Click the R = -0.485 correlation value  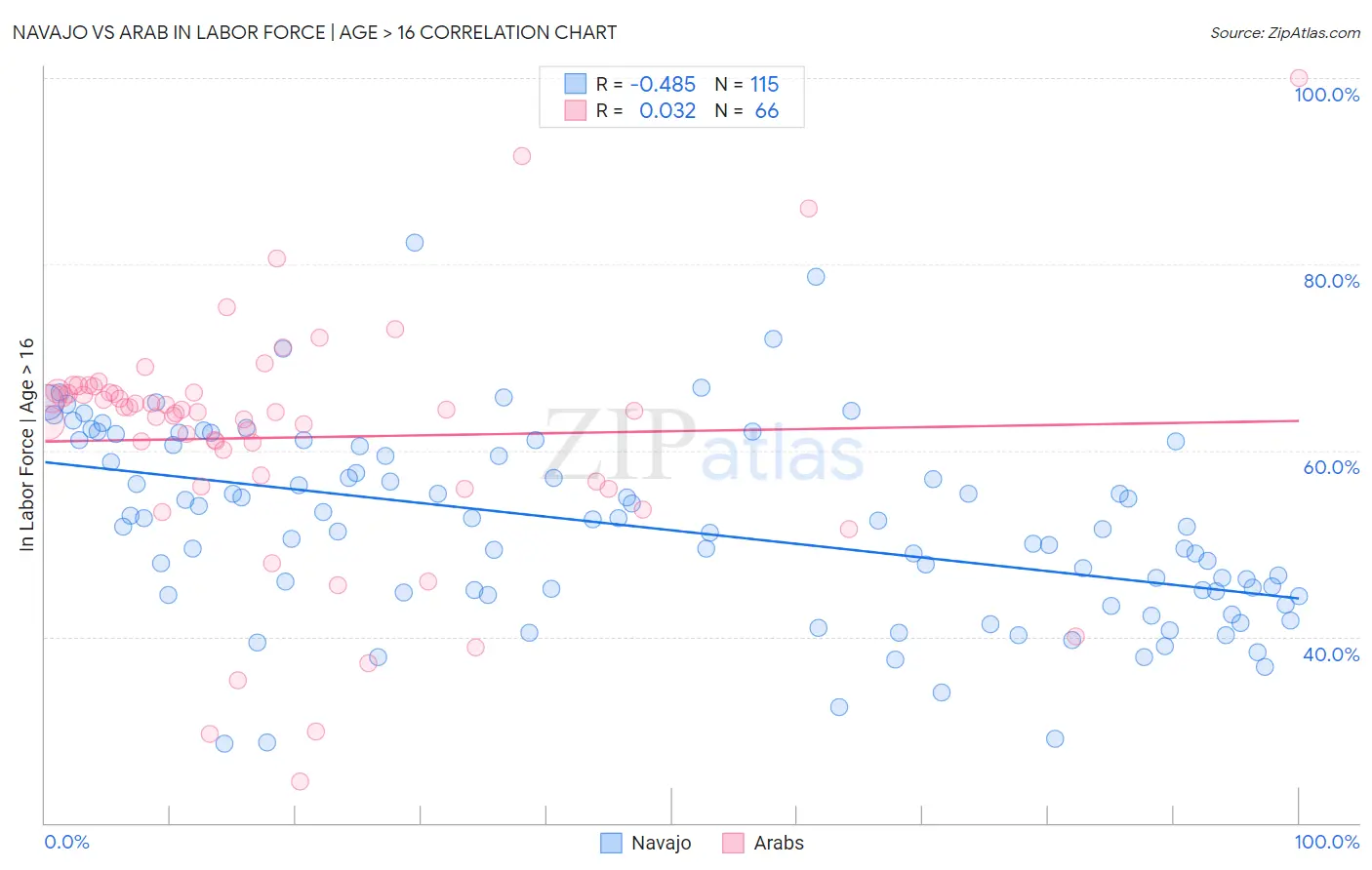click(646, 84)
